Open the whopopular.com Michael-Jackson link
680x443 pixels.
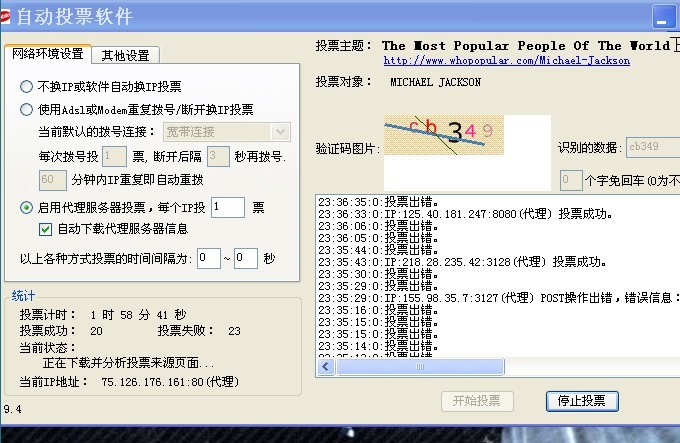coord(507,61)
